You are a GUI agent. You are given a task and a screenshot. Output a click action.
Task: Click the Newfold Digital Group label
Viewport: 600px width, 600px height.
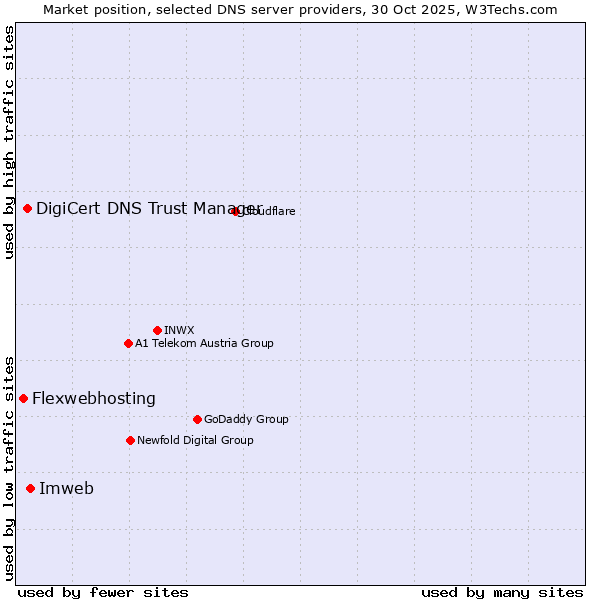pos(195,440)
